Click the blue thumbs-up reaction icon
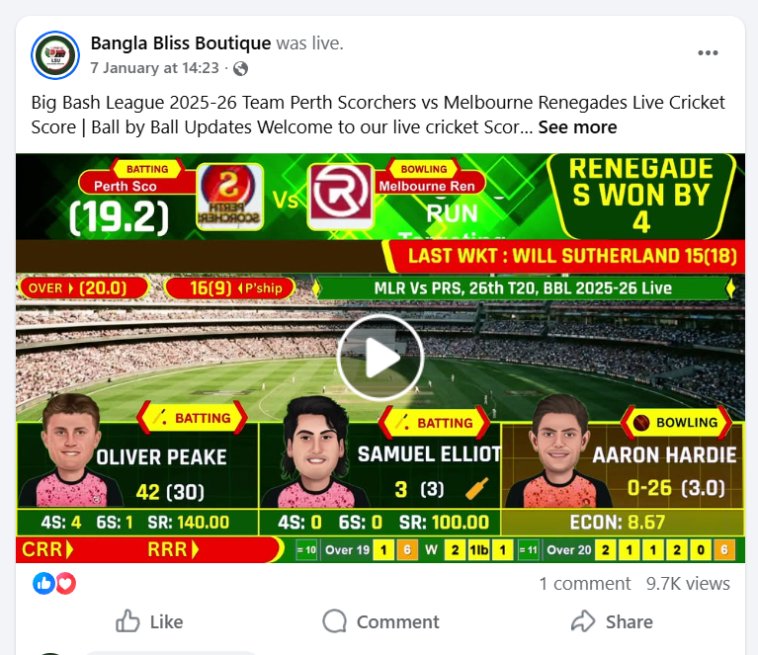The image size is (758, 655). pos(44,583)
